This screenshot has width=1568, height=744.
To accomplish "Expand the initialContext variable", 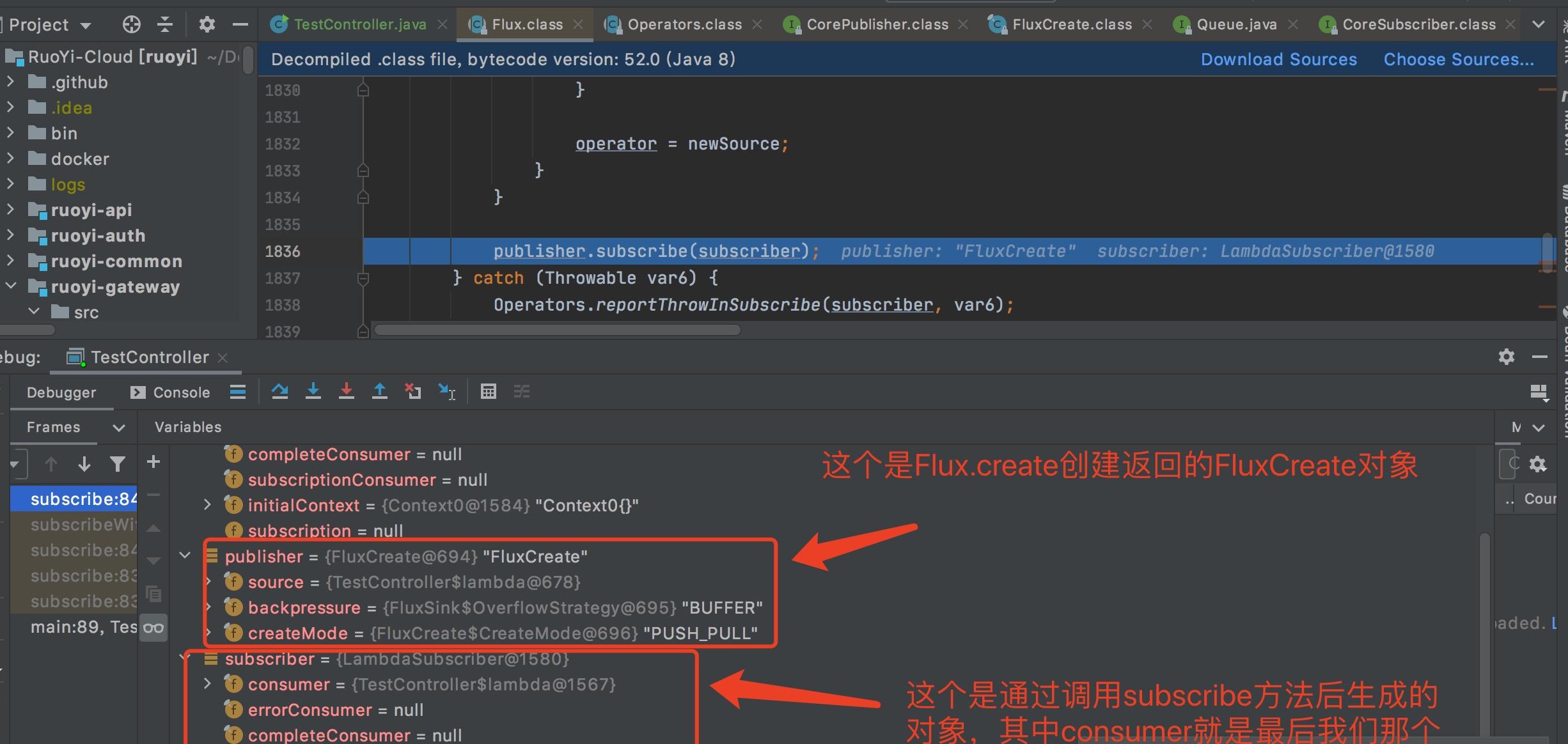I will 207,505.
